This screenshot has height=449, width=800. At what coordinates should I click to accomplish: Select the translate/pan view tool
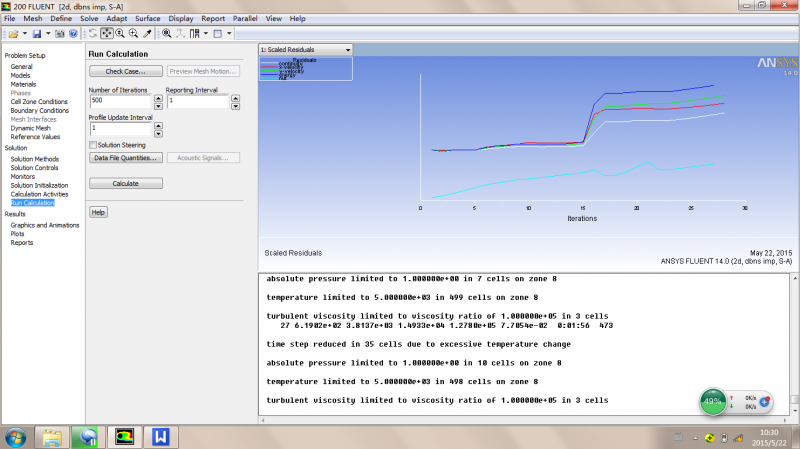tap(107, 34)
